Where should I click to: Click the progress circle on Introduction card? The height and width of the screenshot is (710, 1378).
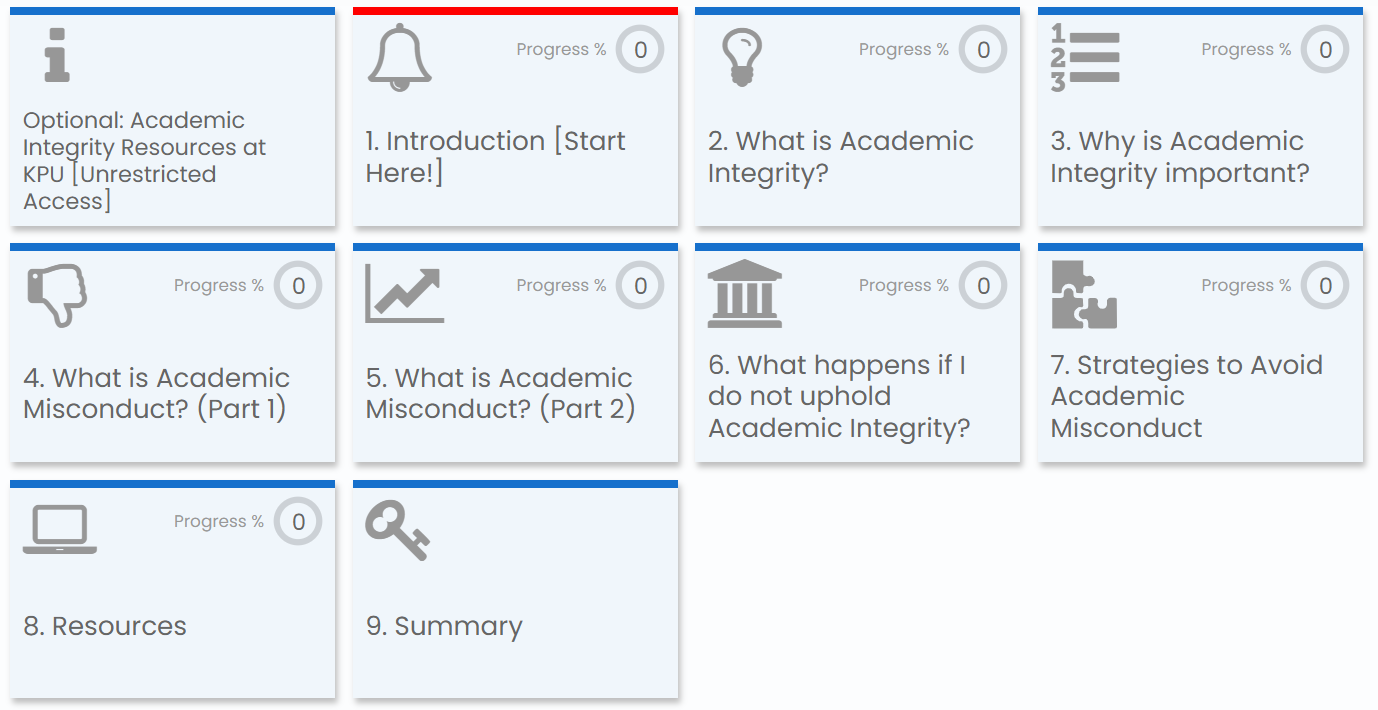640,50
